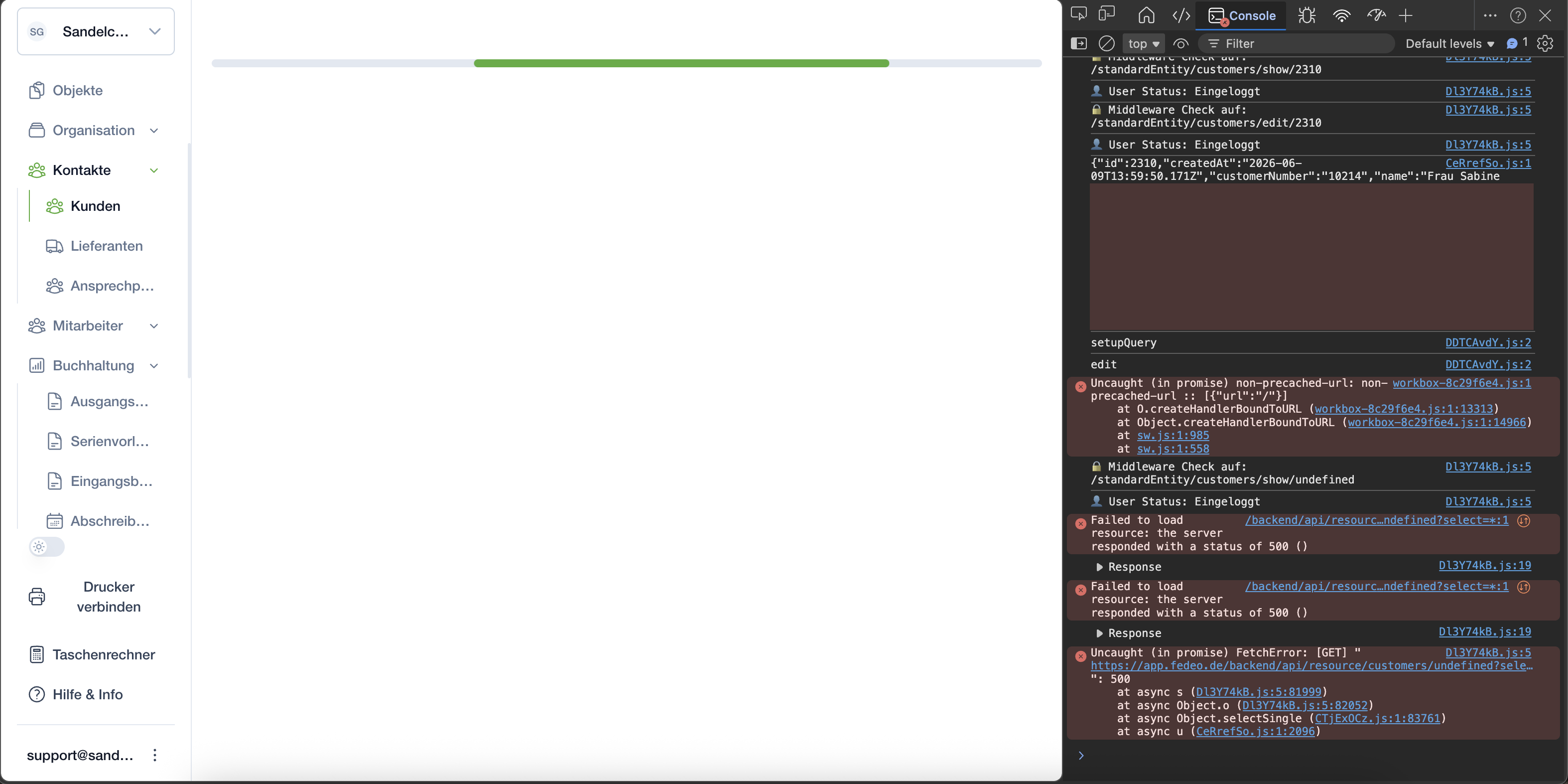Open the top context selector dropdown
The height and width of the screenshot is (784, 1568).
click(1144, 43)
